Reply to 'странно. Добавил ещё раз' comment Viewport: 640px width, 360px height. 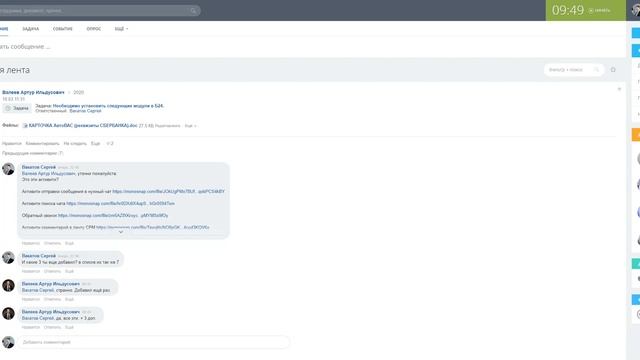coord(52,300)
